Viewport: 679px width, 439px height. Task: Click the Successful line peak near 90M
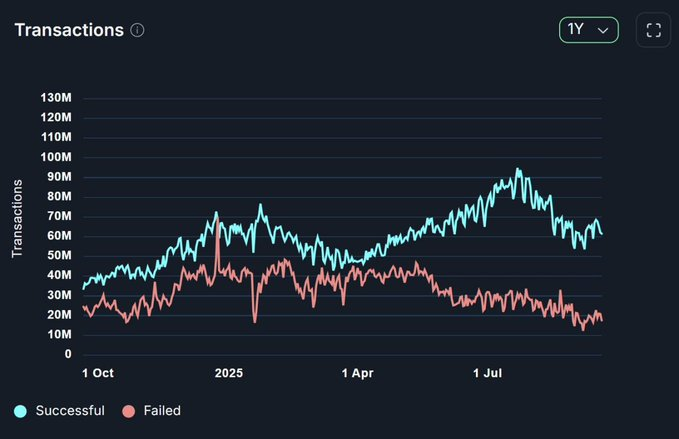pyautogui.click(x=517, y=170)
